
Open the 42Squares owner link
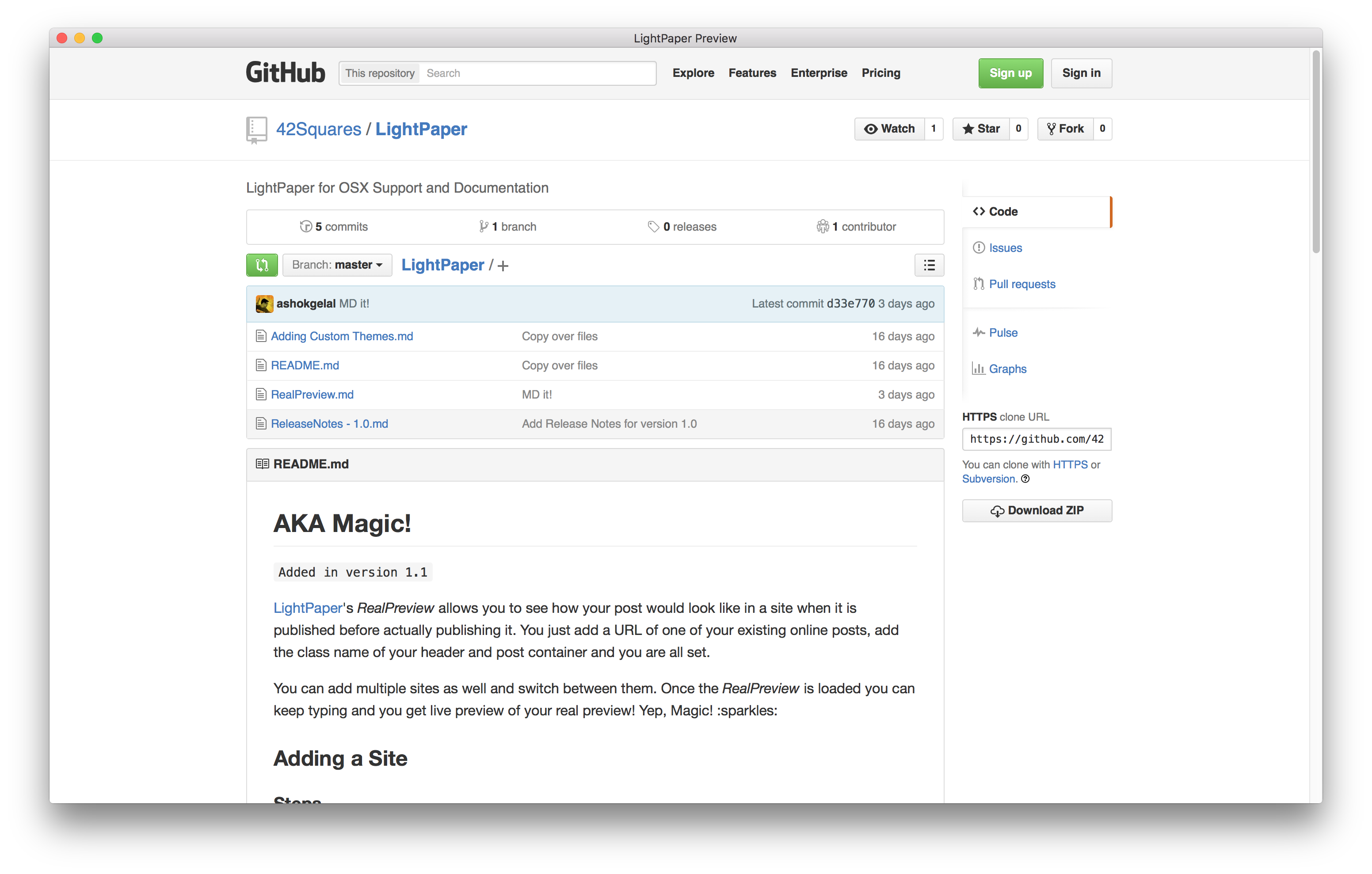click(x=319, y=129)
